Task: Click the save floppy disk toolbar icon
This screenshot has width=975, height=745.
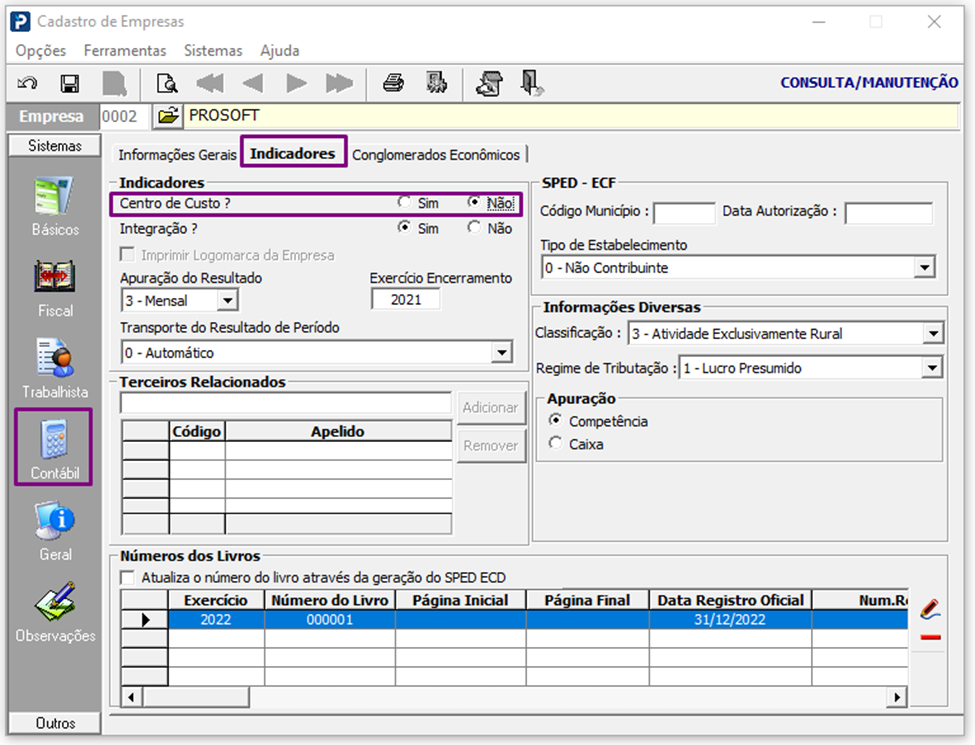Action: pyautogui.click(x=70, y=84)
